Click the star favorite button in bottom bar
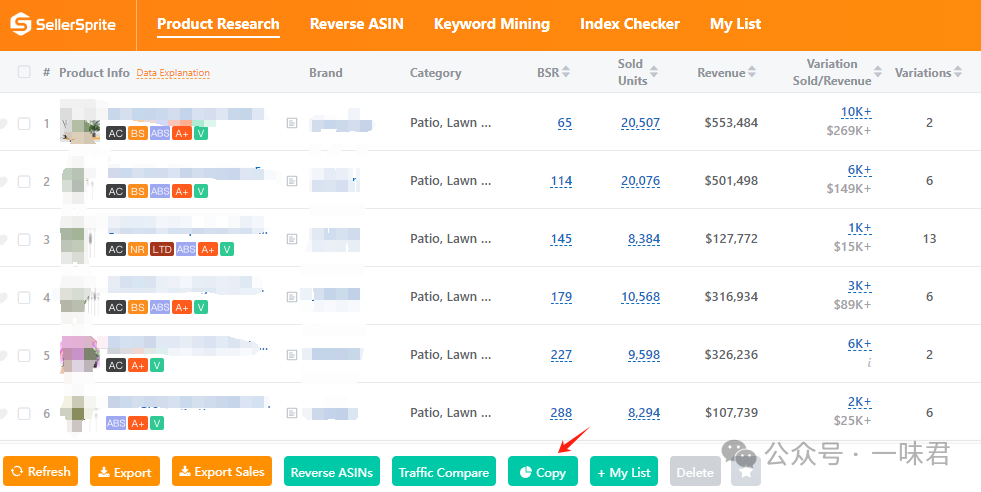Viewport: 981px width, 492px height. click(x=745, y=472)
